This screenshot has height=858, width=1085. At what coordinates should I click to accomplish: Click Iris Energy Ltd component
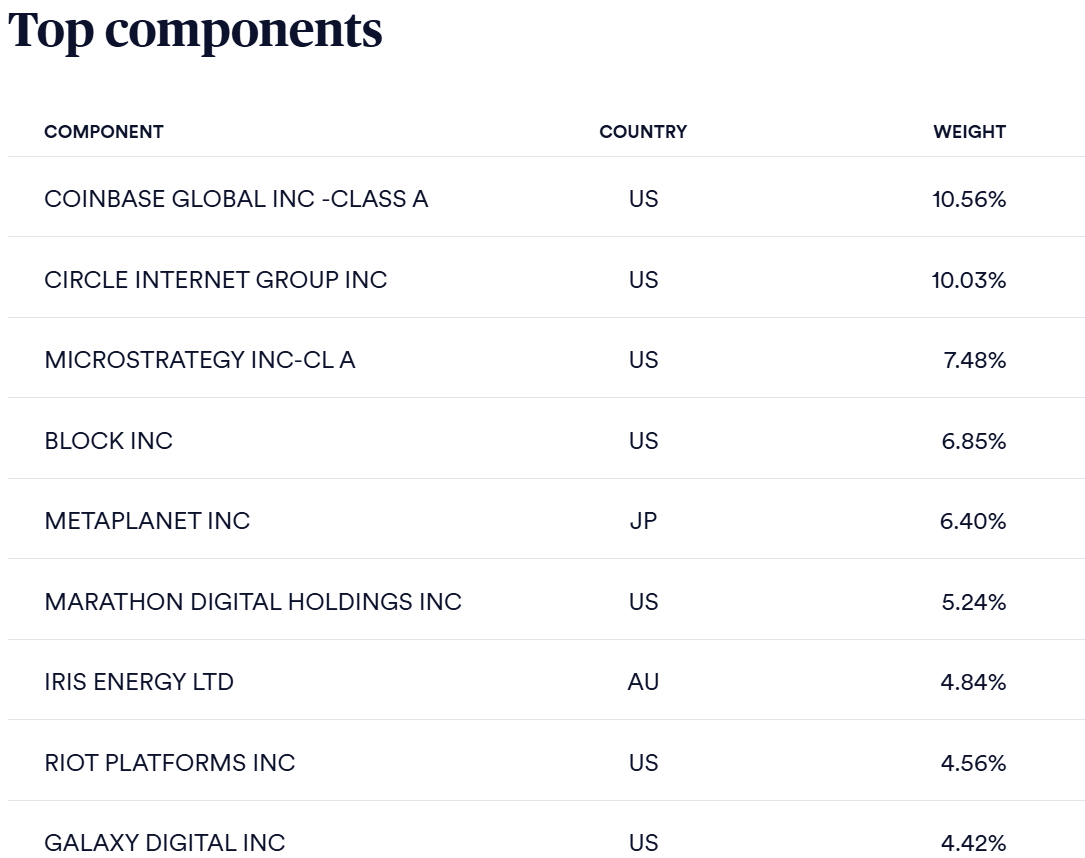(x=139, y=682)
